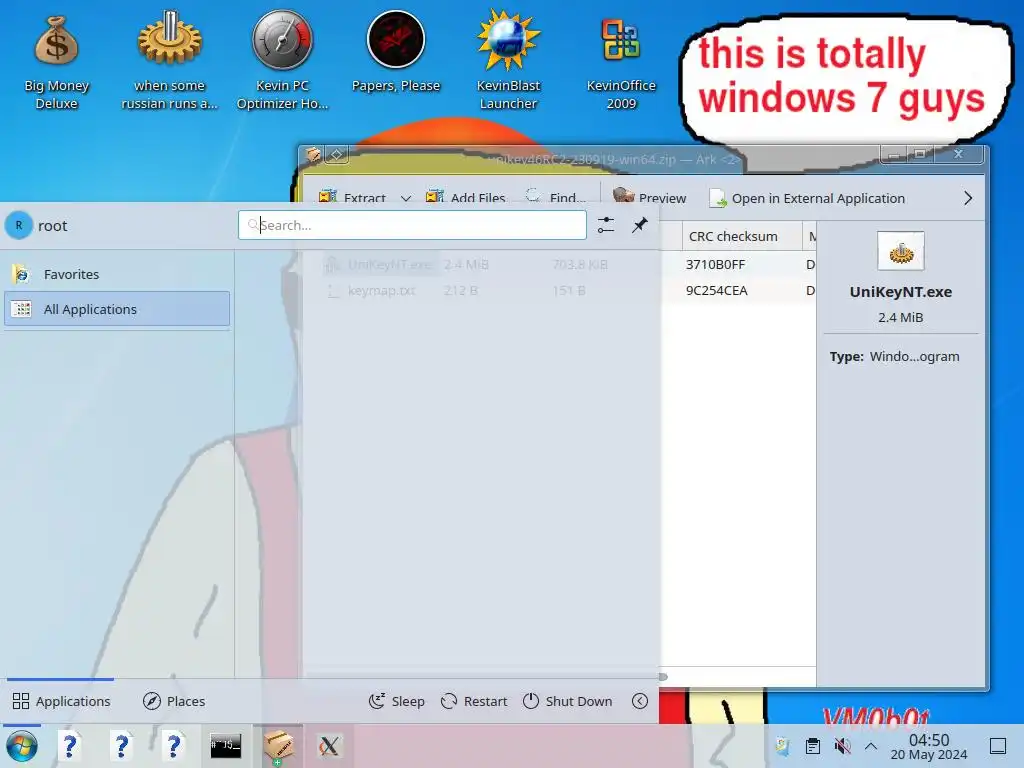Click Ark window menu icon in titlebar
This screenshot has width=1024, height=768.
tap(313, 155)
